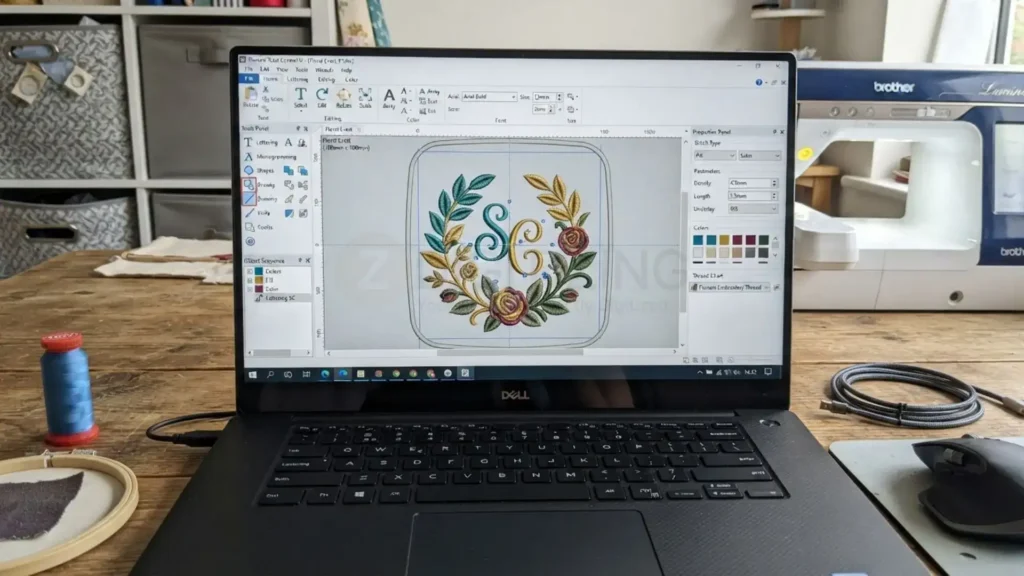Image resolution: width=1024 pixels, height=576 pixels.
Task: Open the Windows Start menu
Action: click(253, 374)
